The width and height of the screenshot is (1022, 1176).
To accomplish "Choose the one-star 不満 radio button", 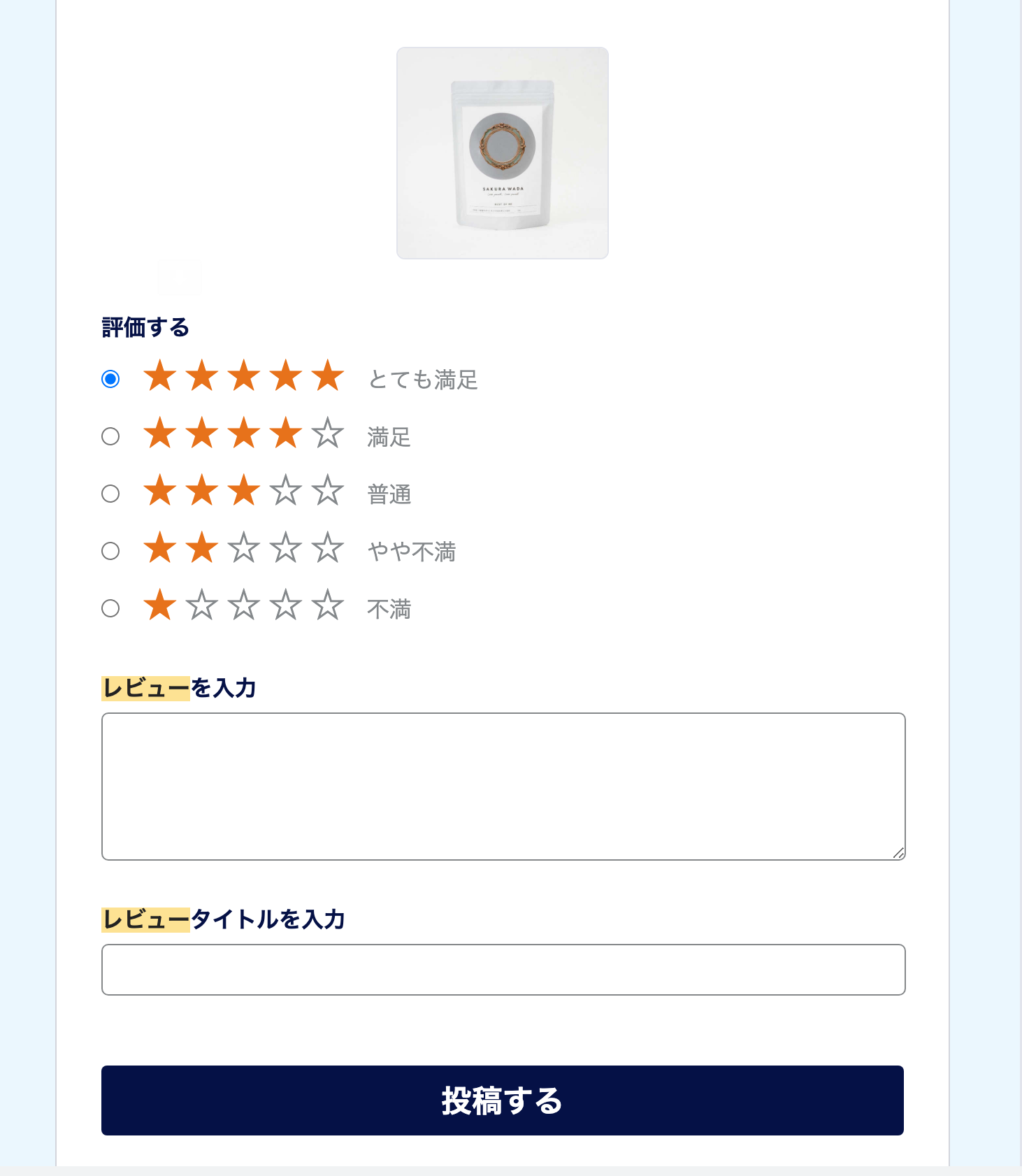I will (110, 608).
